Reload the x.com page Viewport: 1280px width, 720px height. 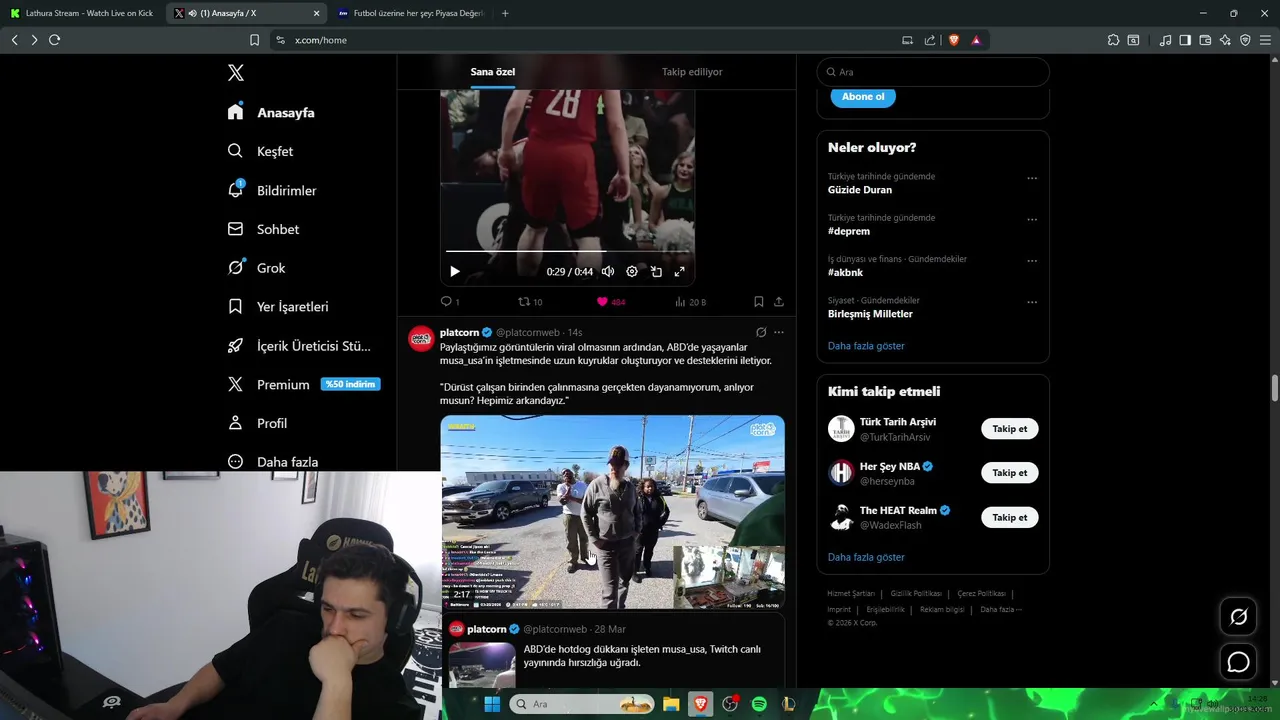tap(54, 40)
